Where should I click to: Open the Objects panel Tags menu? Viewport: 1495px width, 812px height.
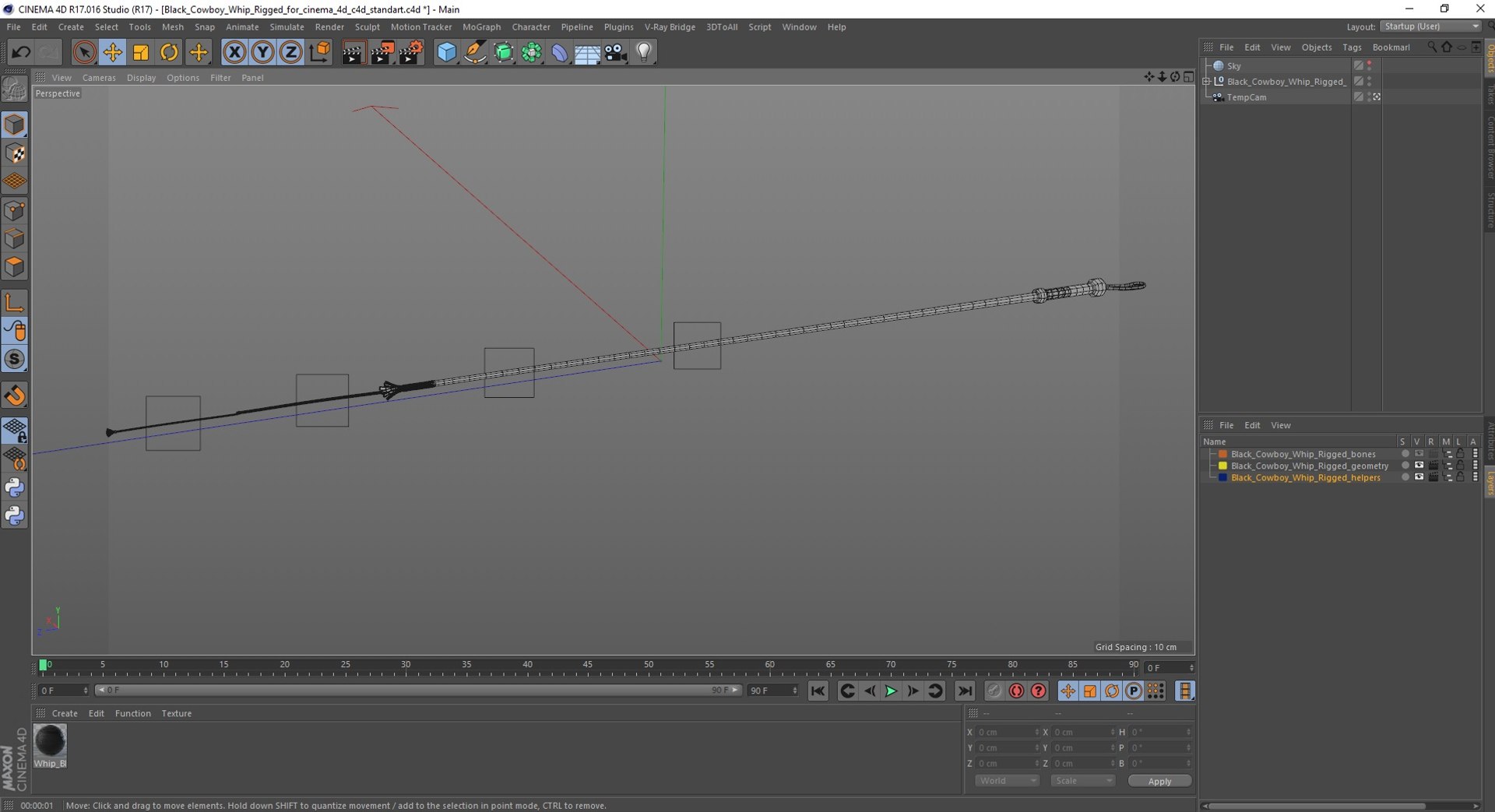click(1352, 47)
